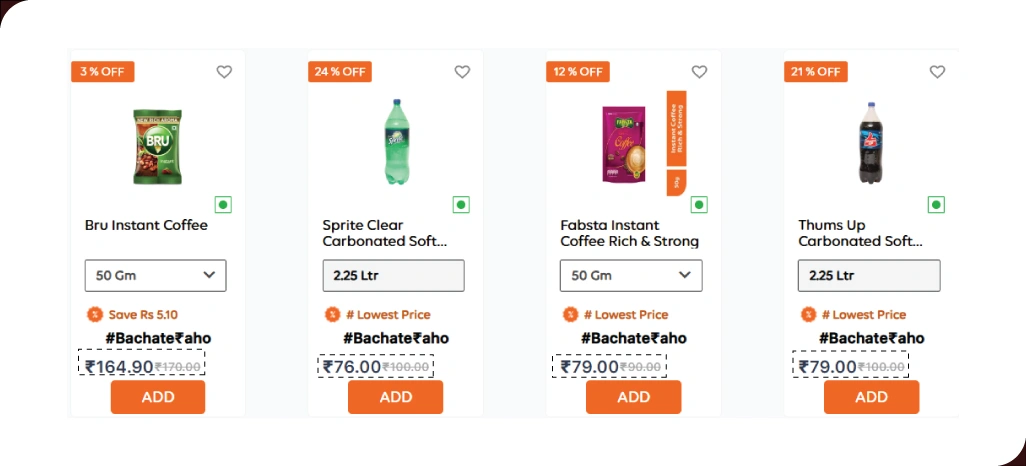1026x466 pixels.
Task: Open the 50 Gm dropdown for Bru Coffee
Action: 155,275
